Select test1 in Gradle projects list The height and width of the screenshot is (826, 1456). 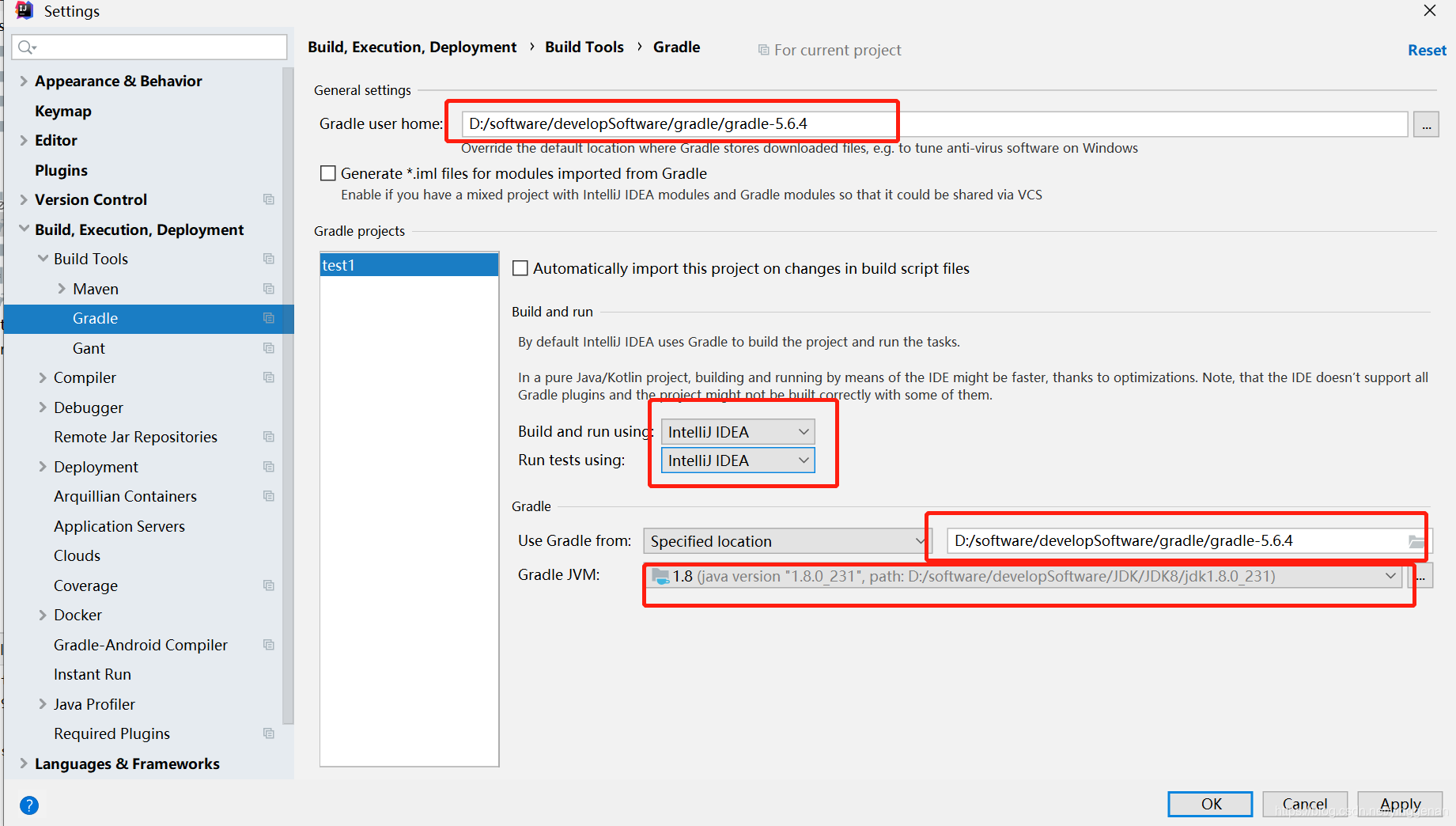coord(409,265)
